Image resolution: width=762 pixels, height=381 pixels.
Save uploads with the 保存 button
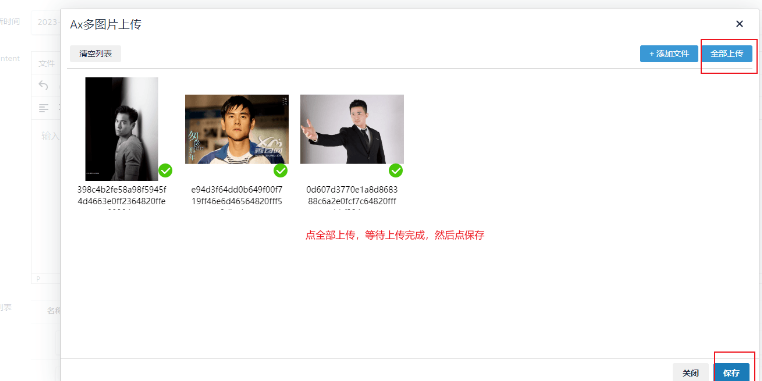[731, 373]
